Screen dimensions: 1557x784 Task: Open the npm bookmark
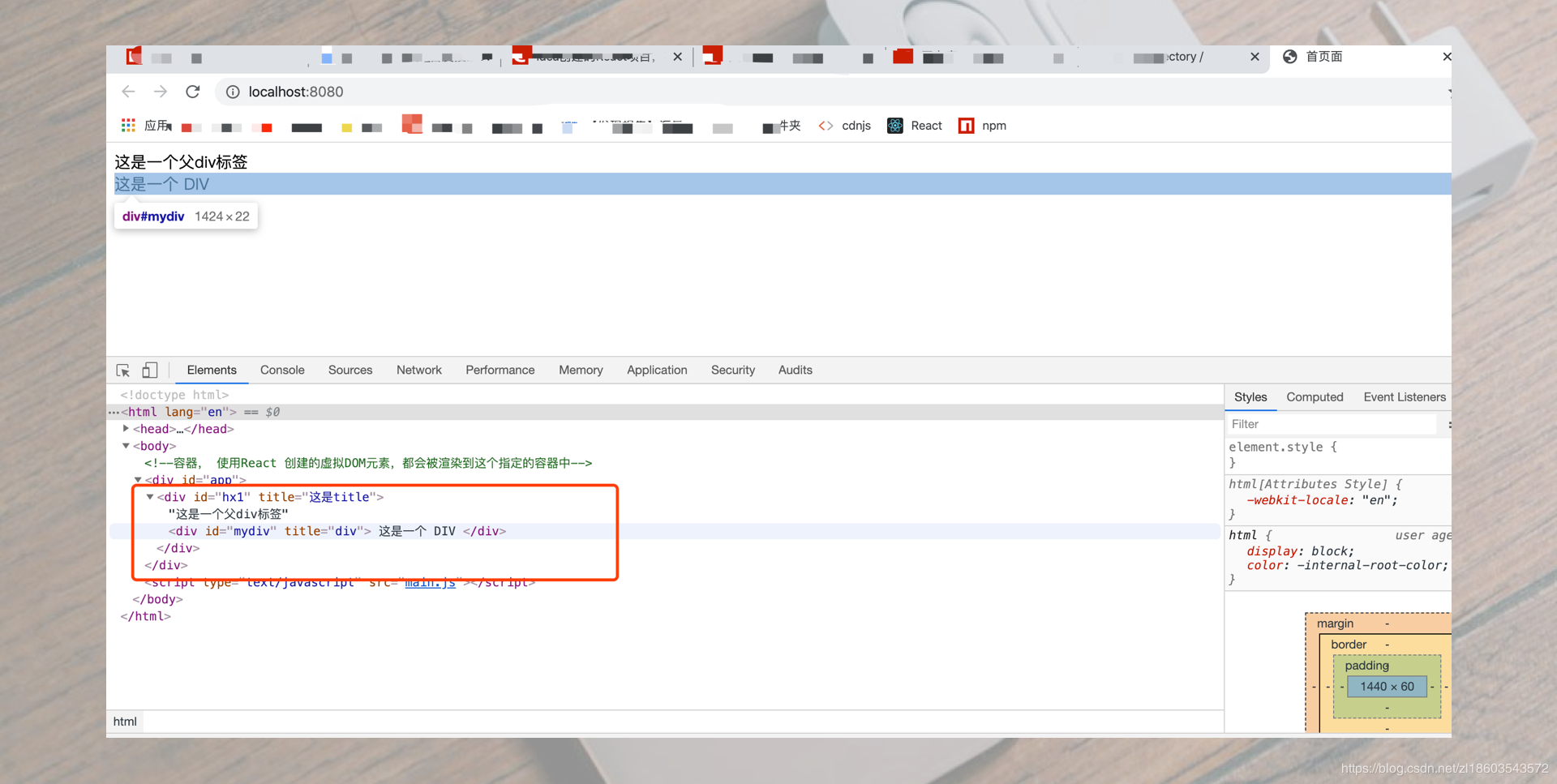click(x=982, y=126)
